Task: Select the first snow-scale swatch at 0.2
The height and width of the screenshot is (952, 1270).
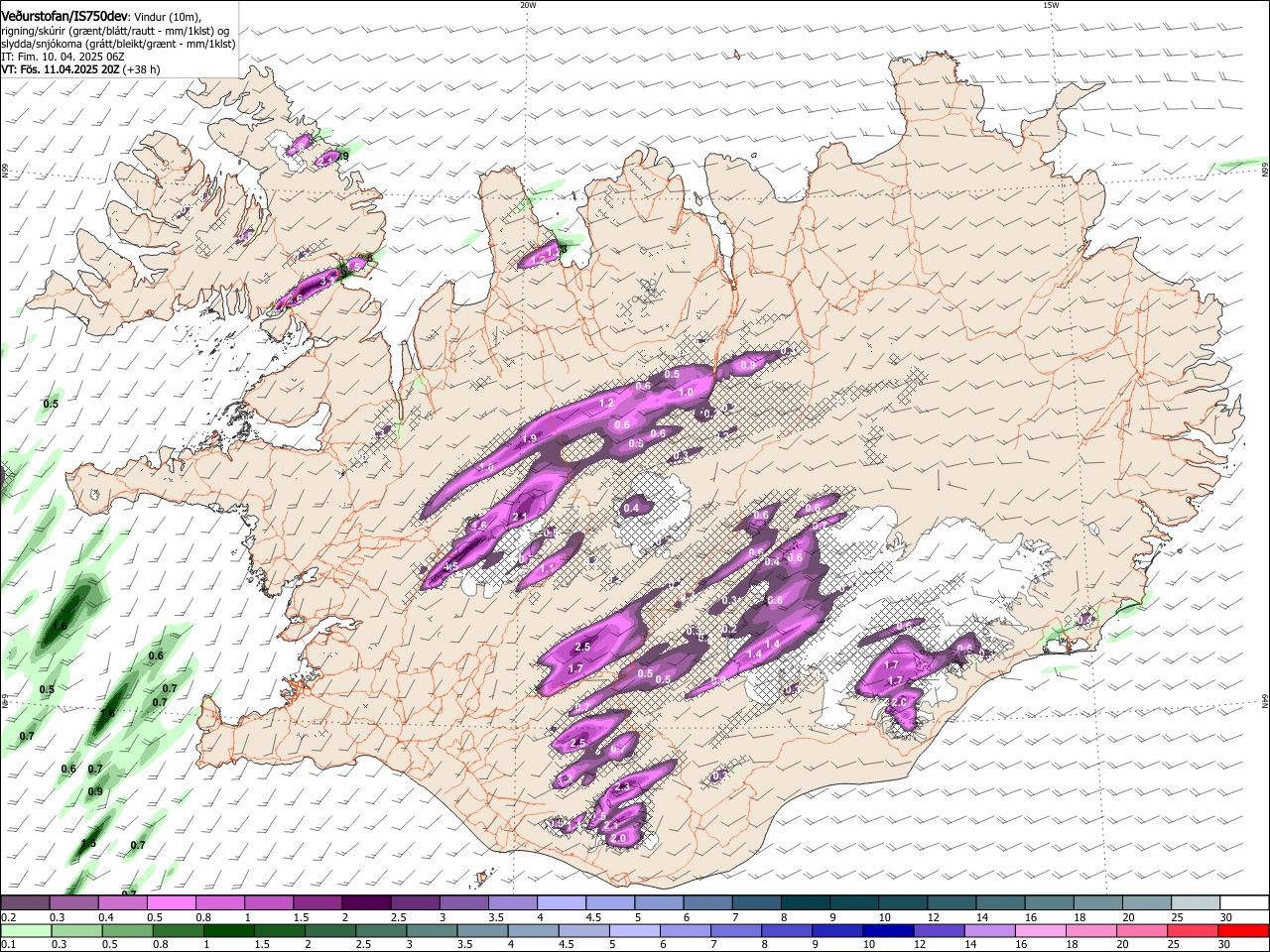Action: point(25,902)
